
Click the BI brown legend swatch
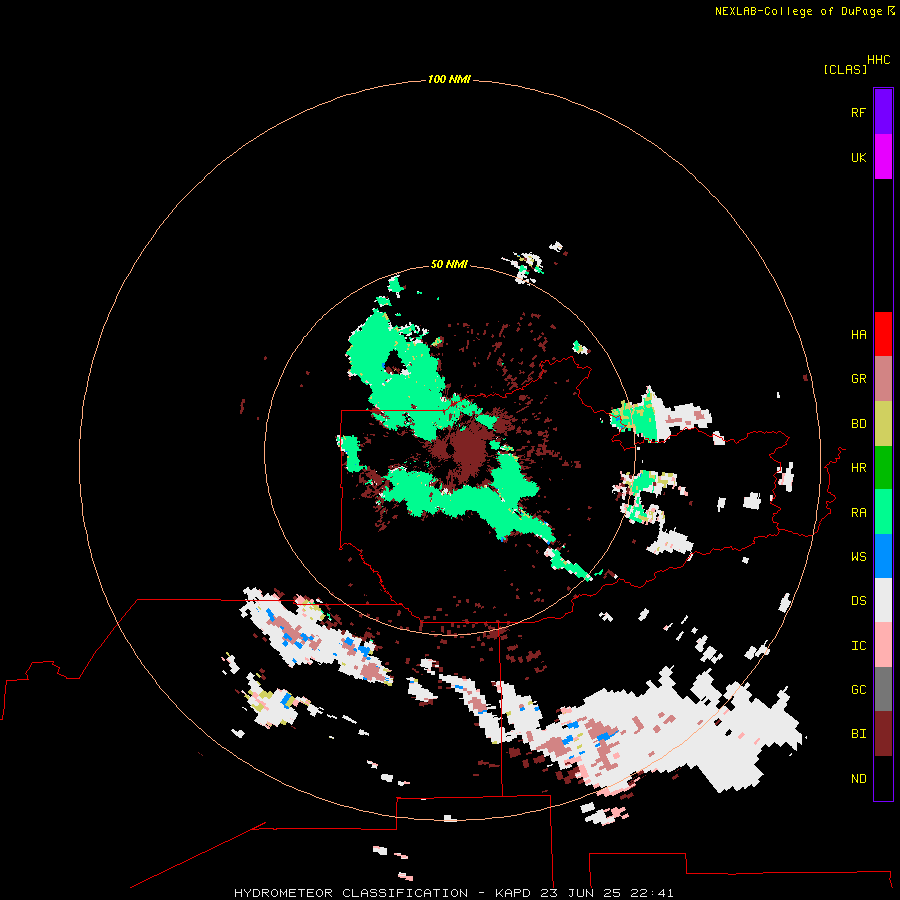tap(883, 734)
